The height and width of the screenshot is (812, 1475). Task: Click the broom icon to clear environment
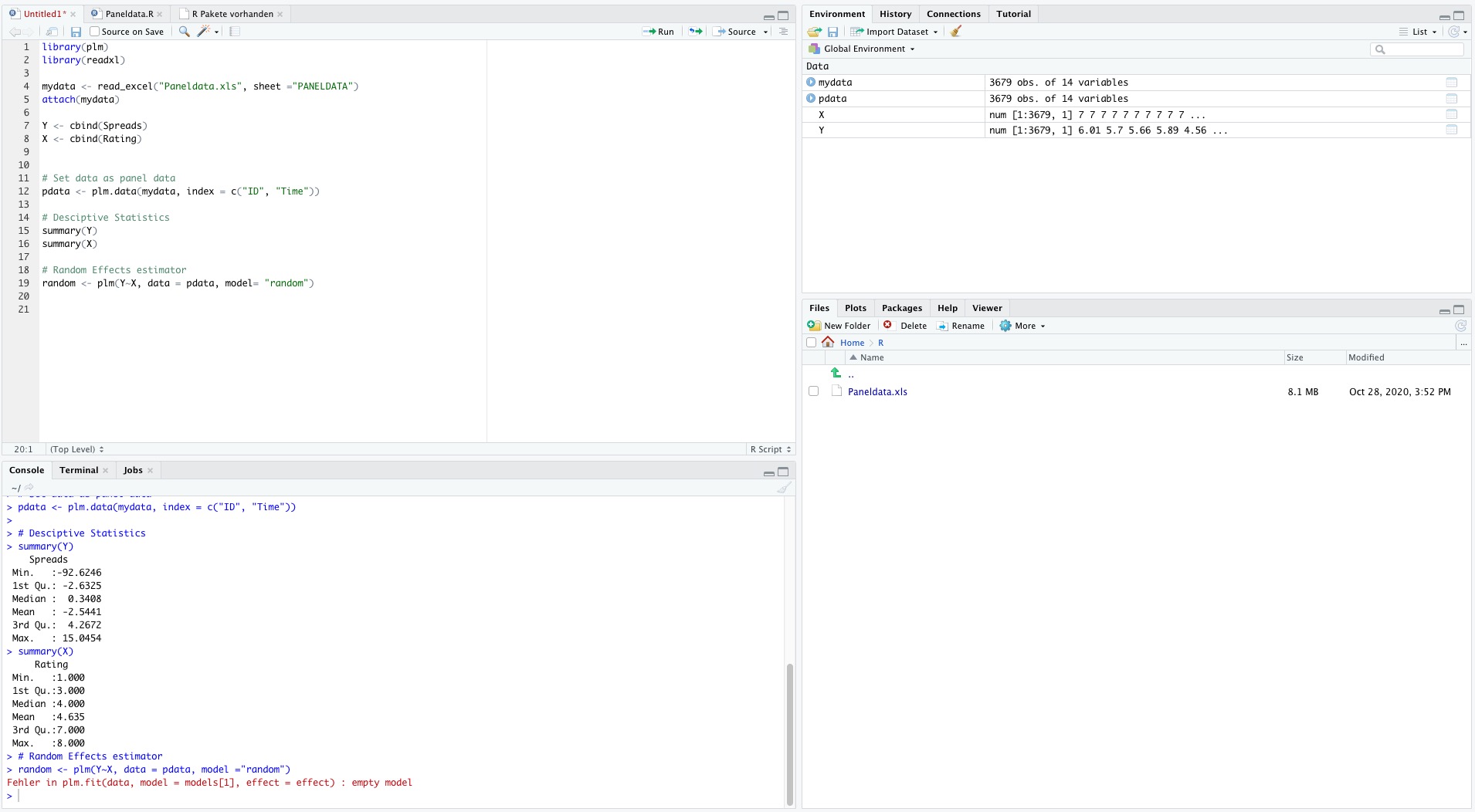click(x=956, y=32)
